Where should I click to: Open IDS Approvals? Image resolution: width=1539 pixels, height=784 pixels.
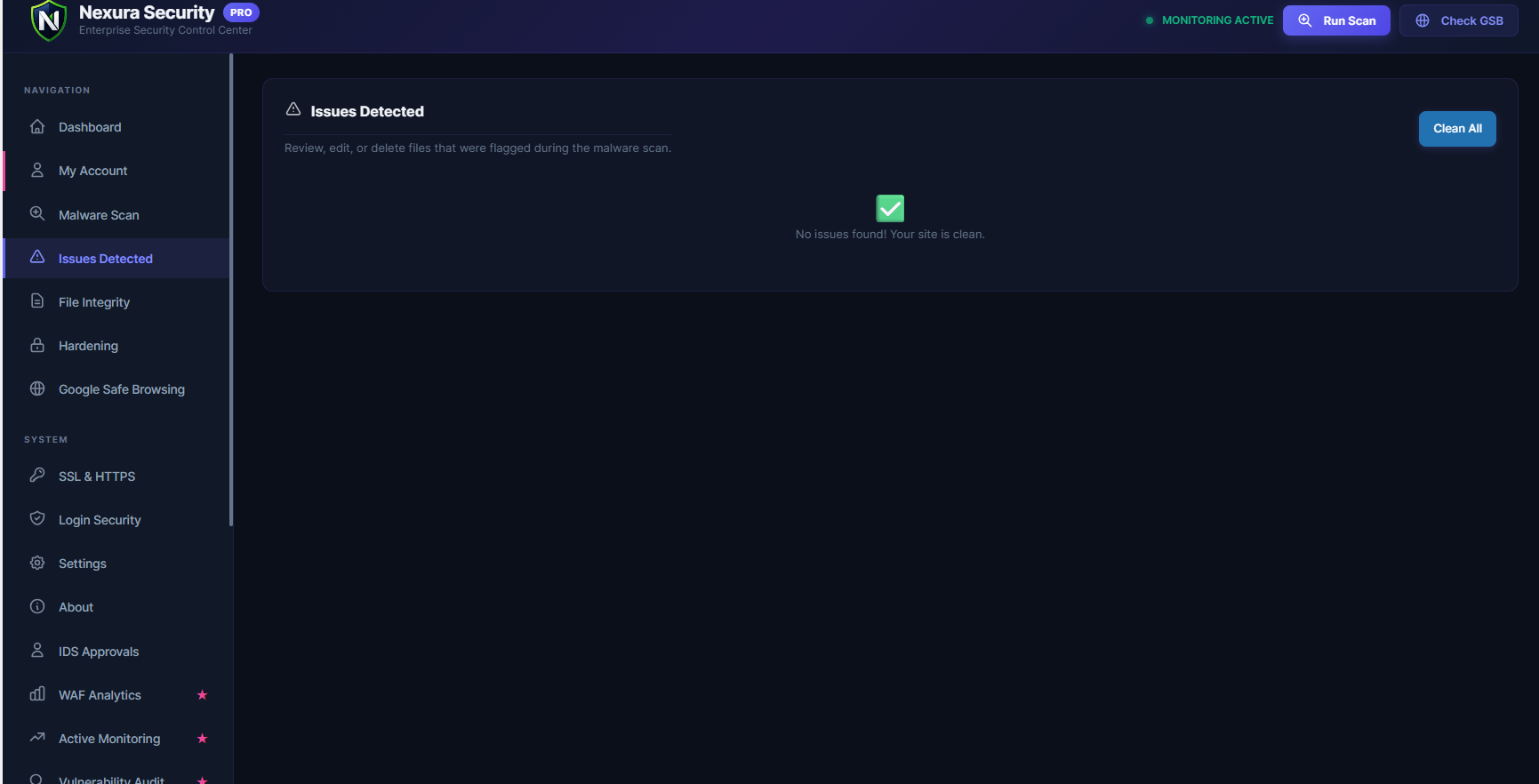pyautogui.click(x=116, y=652)
